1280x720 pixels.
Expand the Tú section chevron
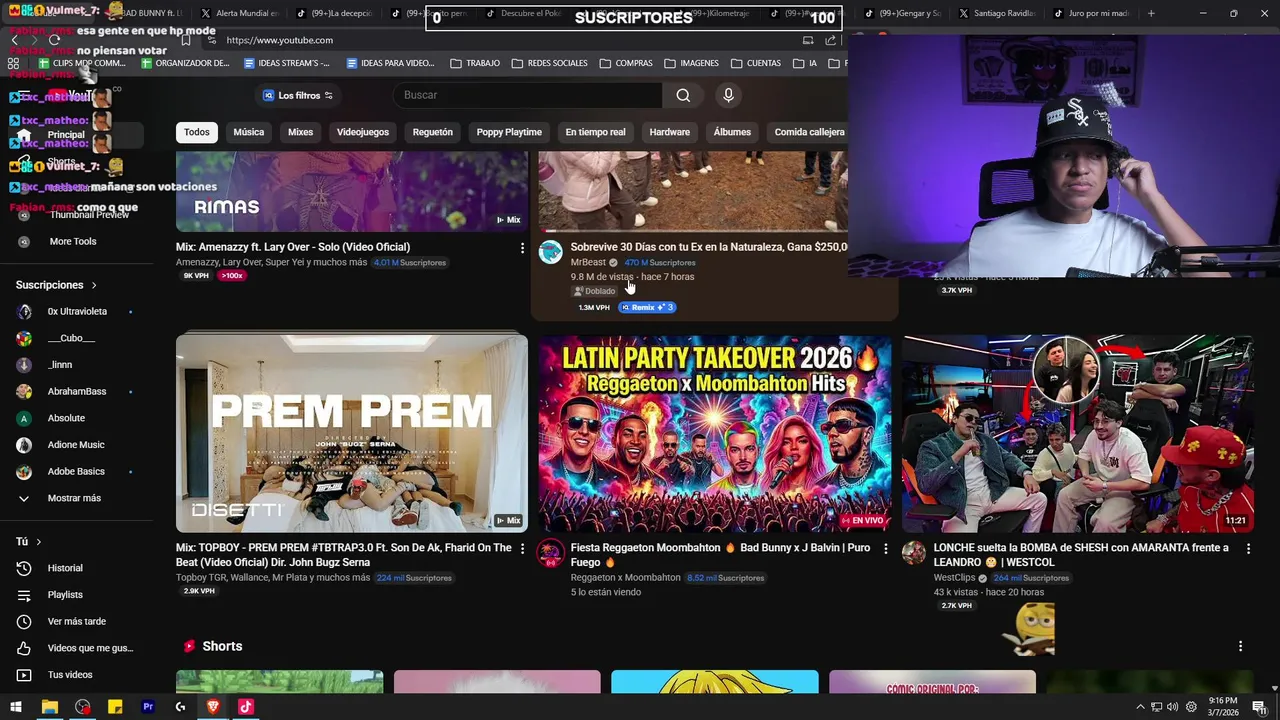(38, 542)
